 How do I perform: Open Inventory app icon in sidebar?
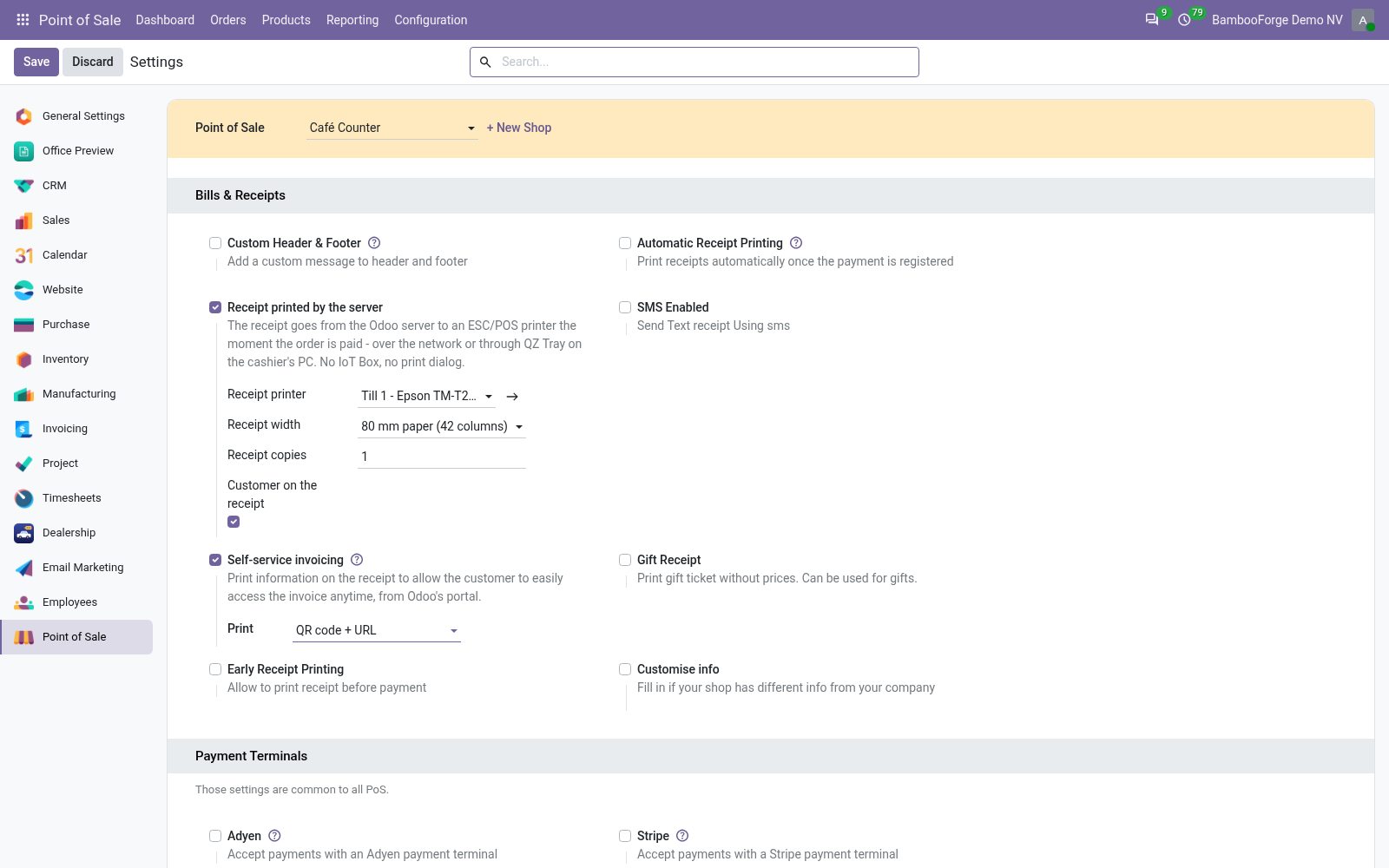click(24, 359)
